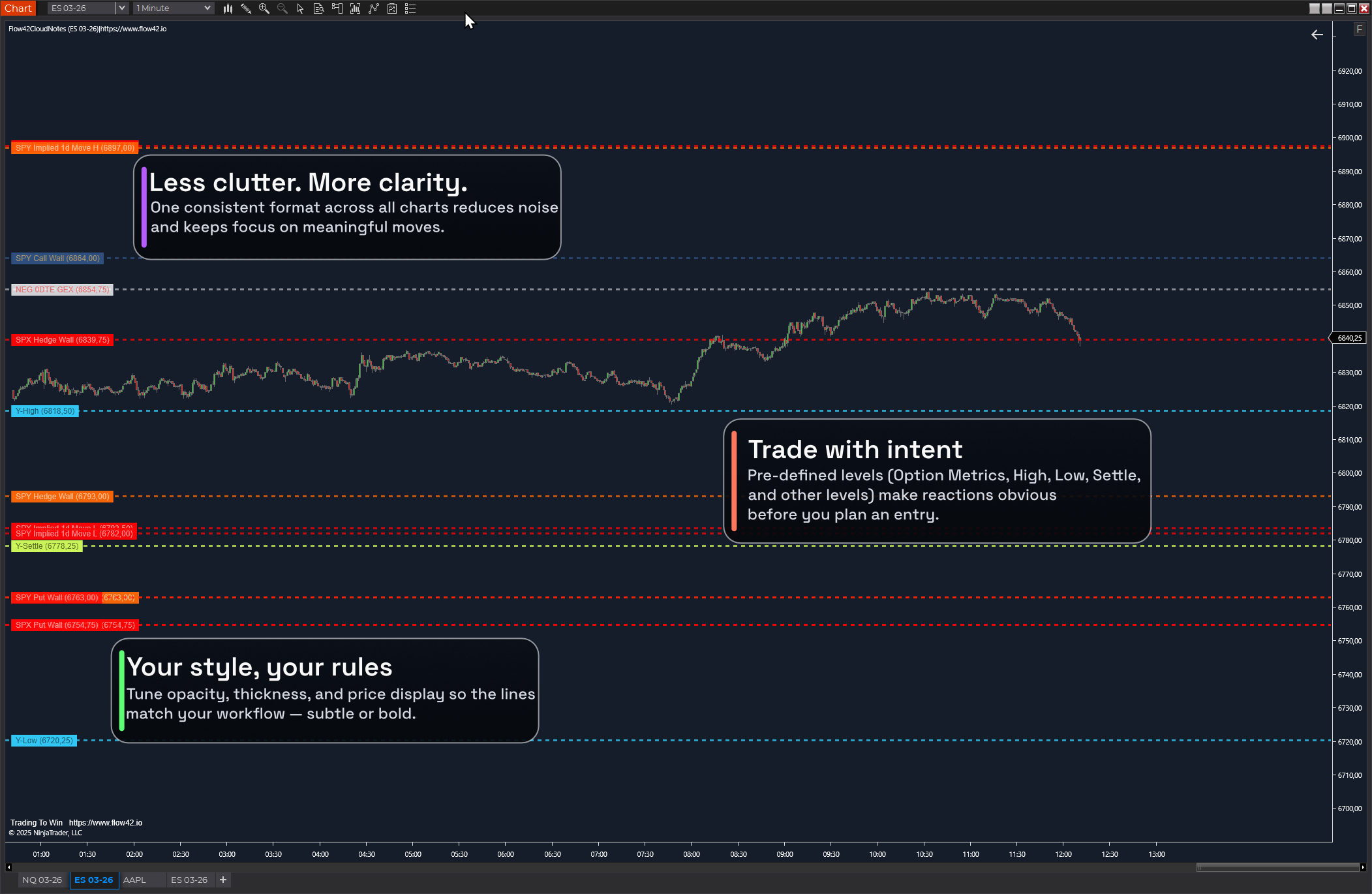Click the zoom out magnifier icon
Screen dimensions: 1372x894
click(282, 8)
